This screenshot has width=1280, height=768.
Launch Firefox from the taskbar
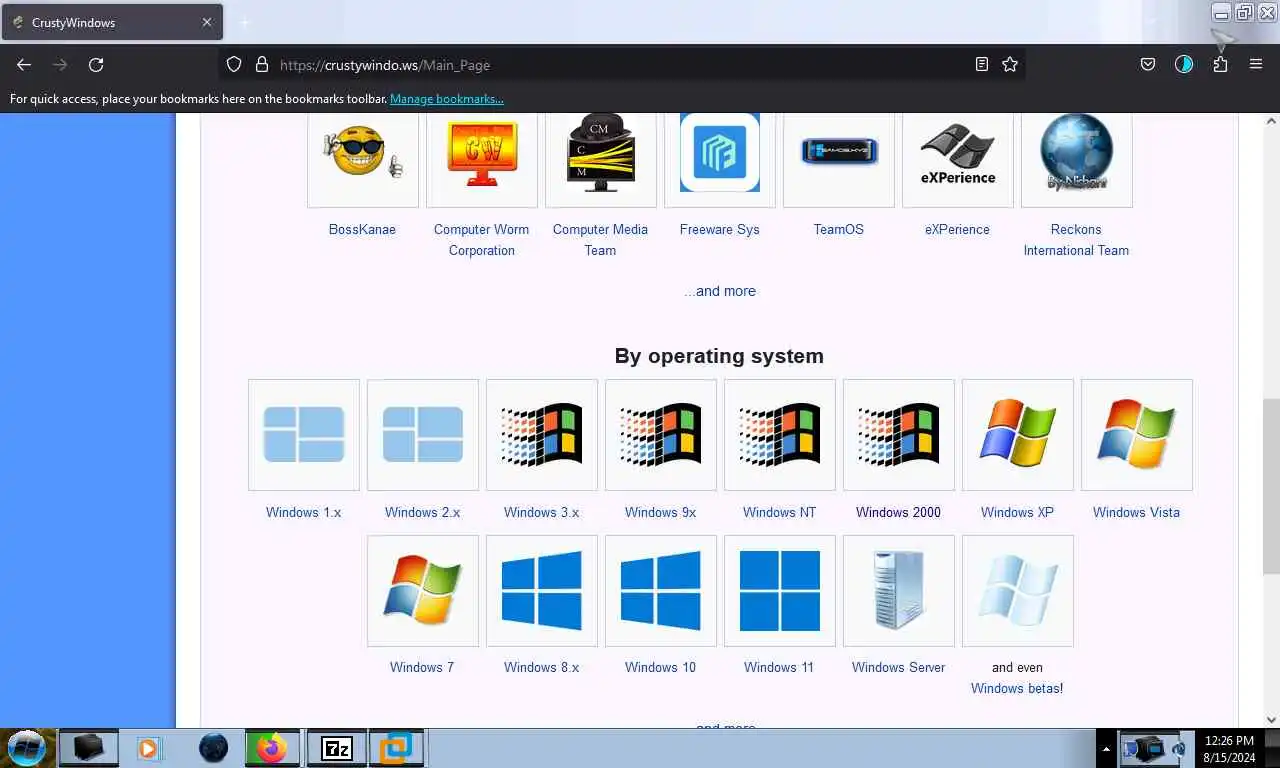(x=272, y=748)
